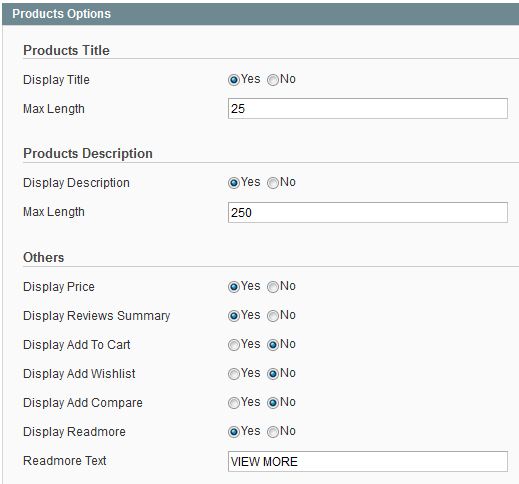This screenshot has height=484, width=519.
Task: Select No for Display Readmore
Action: point(273,432)
